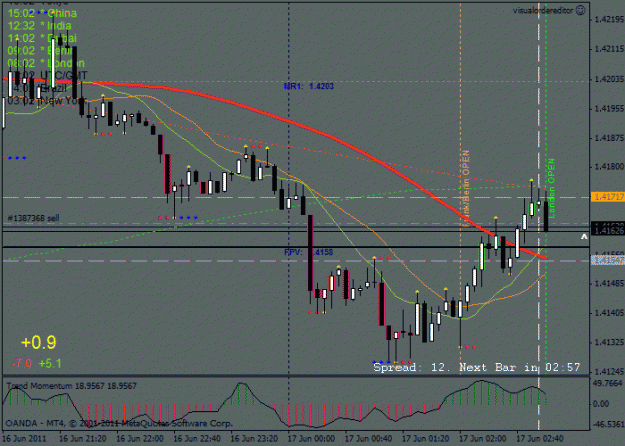Image resolution: width=625 pixels, height=446 pixels.
Task: Click '17 Jun 01:20' on the time axis
Action: click(426, 439)
